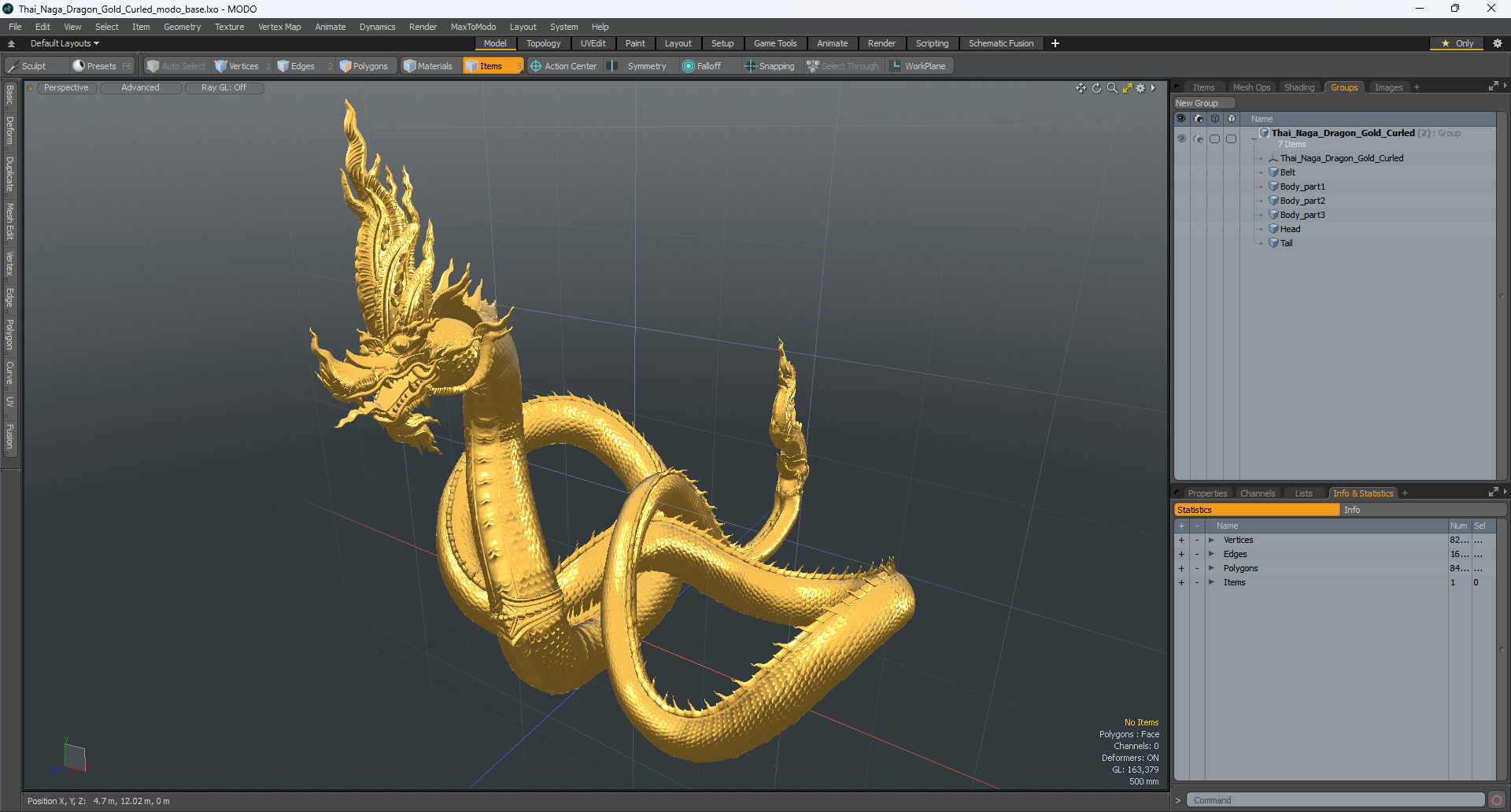This screenshot has width=1511, height=812.
Task: Open the Shading panel tab
Action: pyautogui.click(x=1299, y=87)
